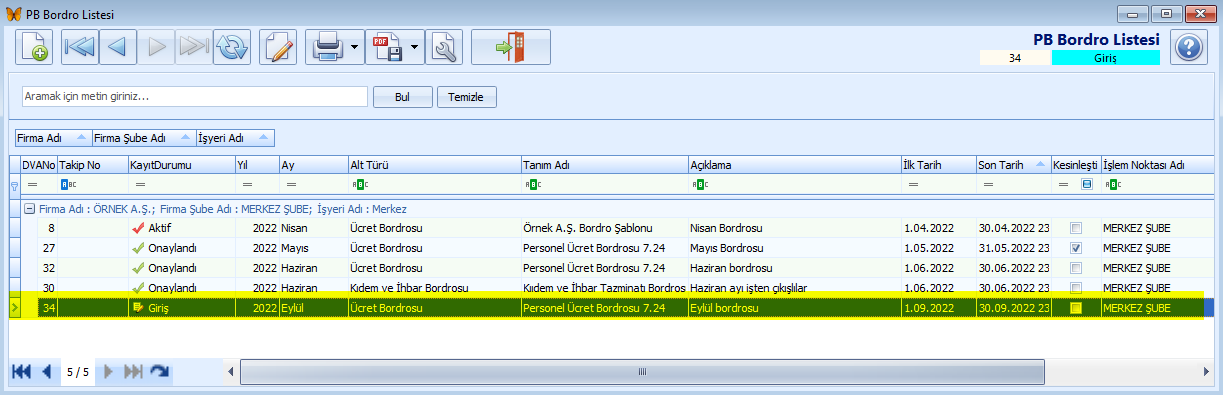Open PDF export dropdown arrow

414,47
